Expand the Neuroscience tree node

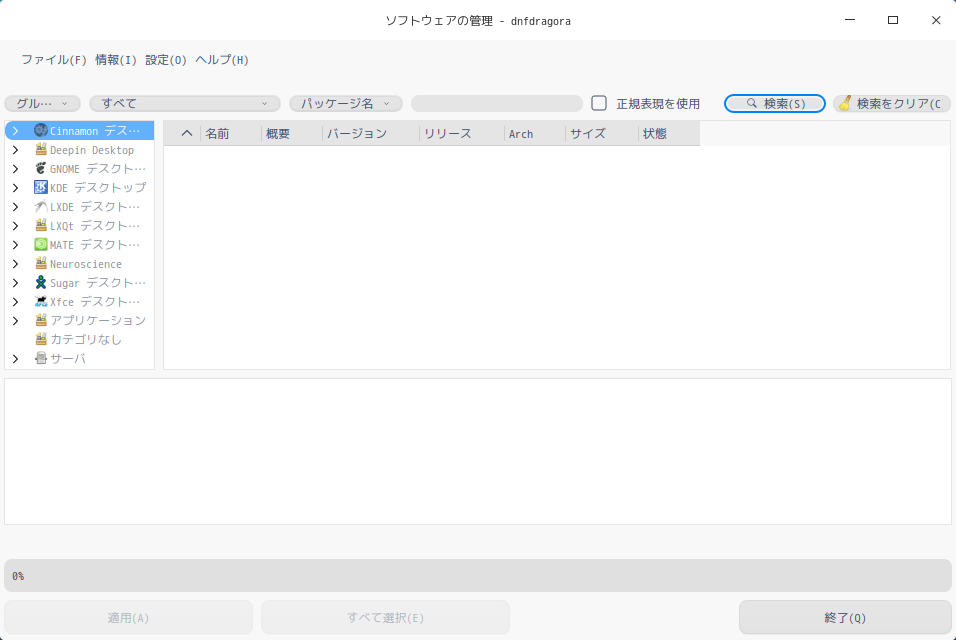tap(16, 263)
